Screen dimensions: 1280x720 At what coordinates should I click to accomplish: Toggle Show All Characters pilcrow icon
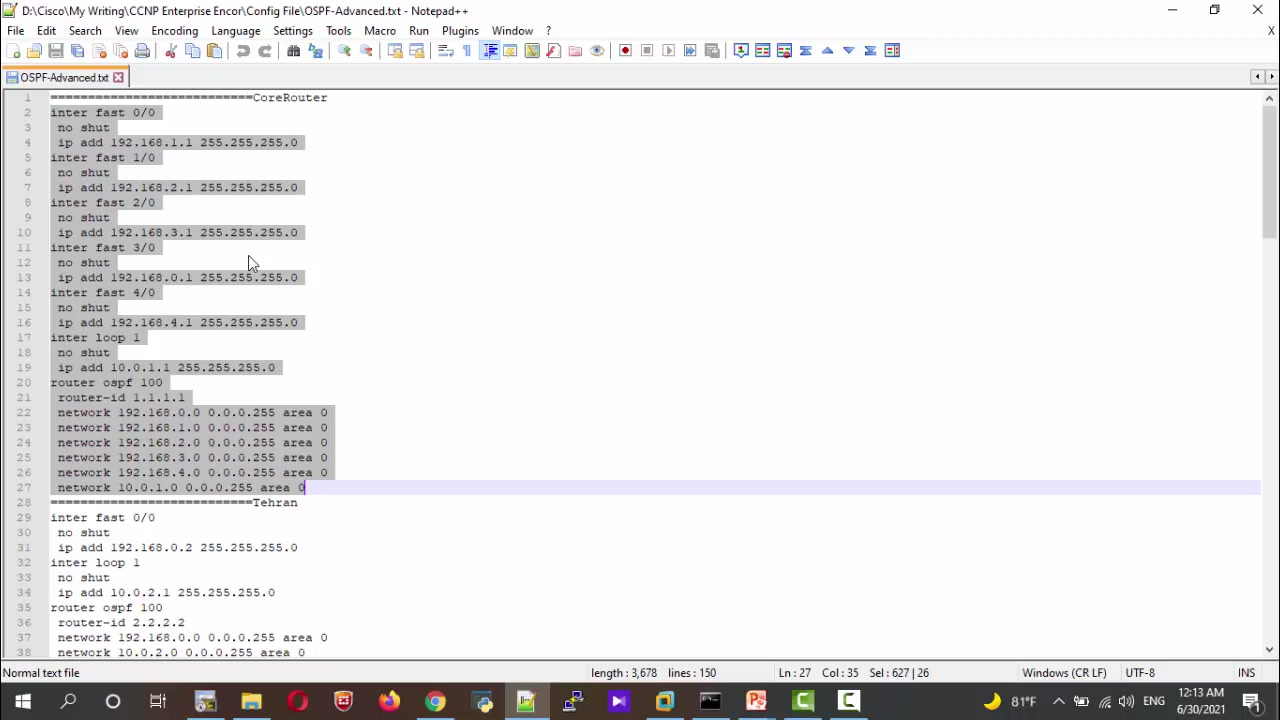coord(467,51)
